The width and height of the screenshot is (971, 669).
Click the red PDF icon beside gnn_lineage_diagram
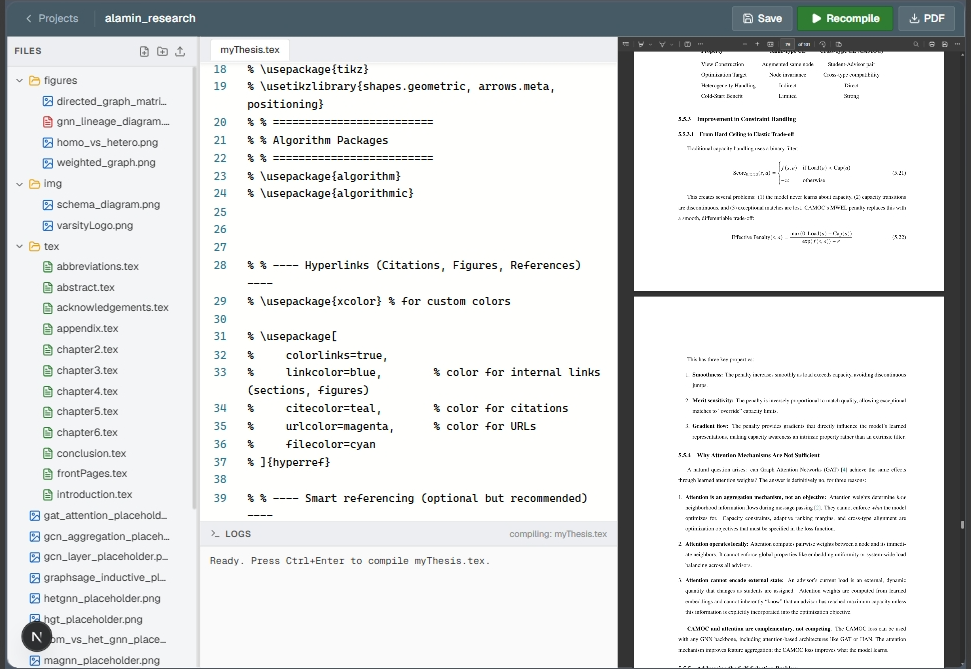(x=48, y=121)
